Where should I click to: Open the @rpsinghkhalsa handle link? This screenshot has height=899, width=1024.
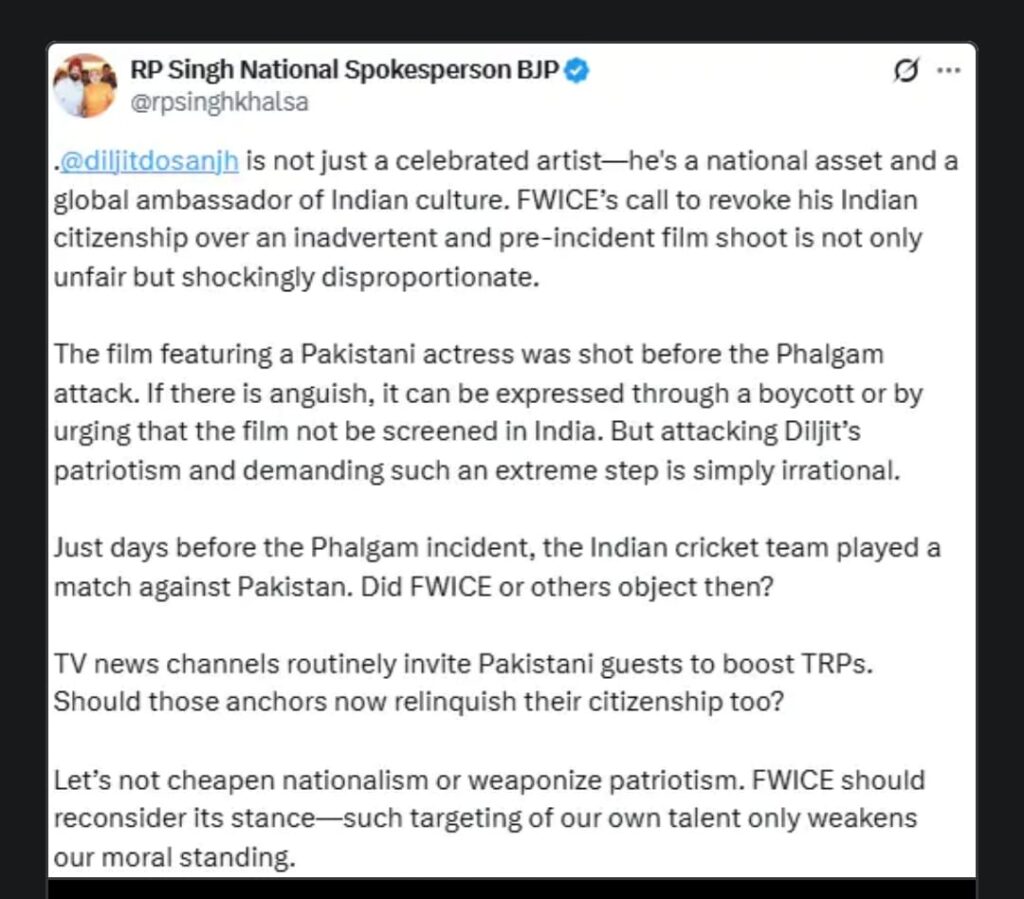tap(219, 102)
